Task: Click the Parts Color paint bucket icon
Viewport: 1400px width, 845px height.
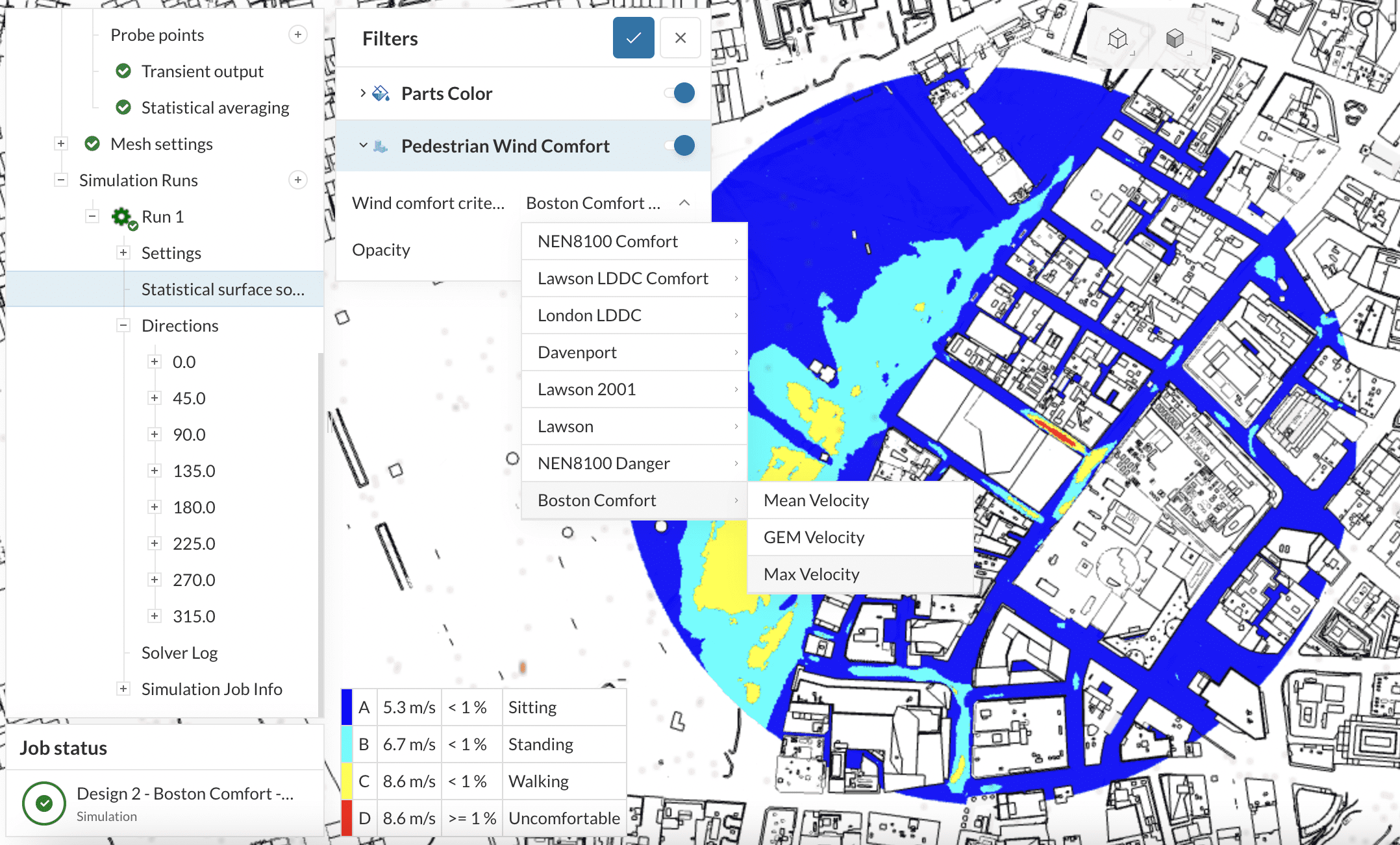Action: pos(381,93)
